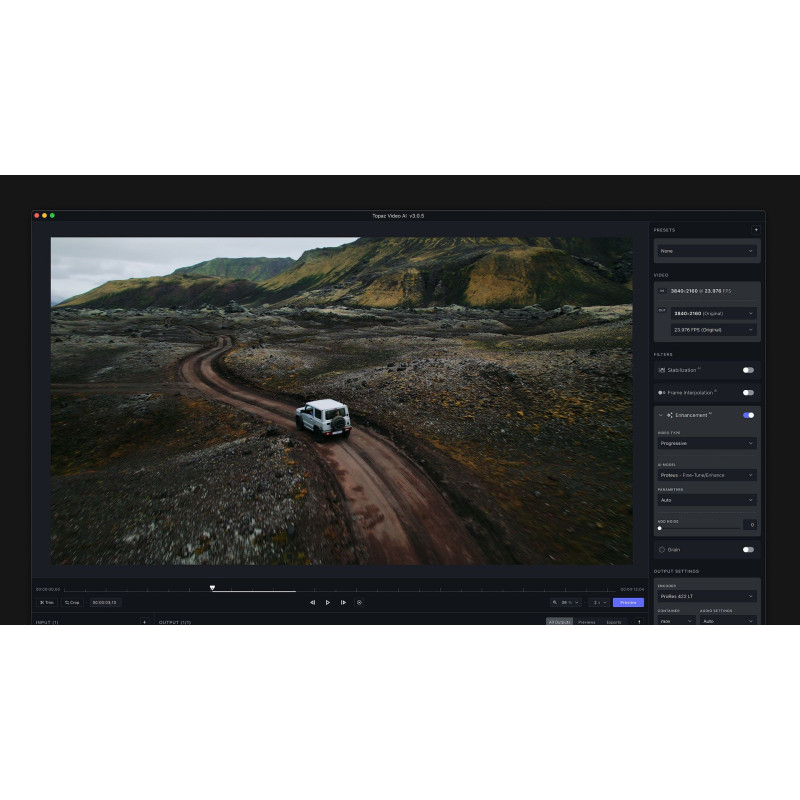This screenshot has width=800, height=800.
Task: Open the AI Model Proteus dropdown
Action: tap(707, 475)
